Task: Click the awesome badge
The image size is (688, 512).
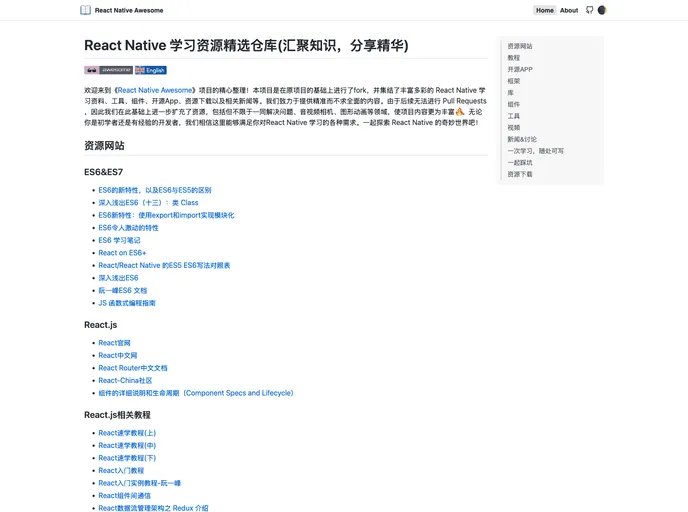Action: point(108,70)
